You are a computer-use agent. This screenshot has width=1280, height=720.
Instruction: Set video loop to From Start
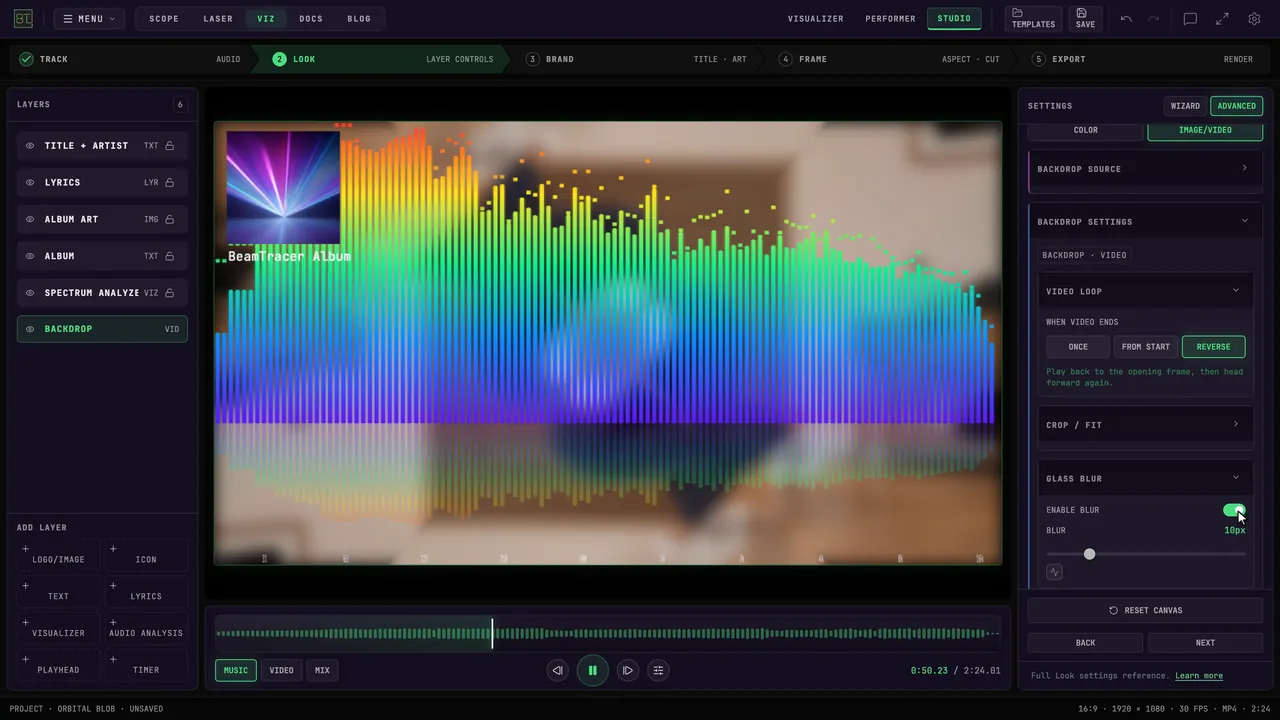pyautogui.click(x=1146, y=347)
